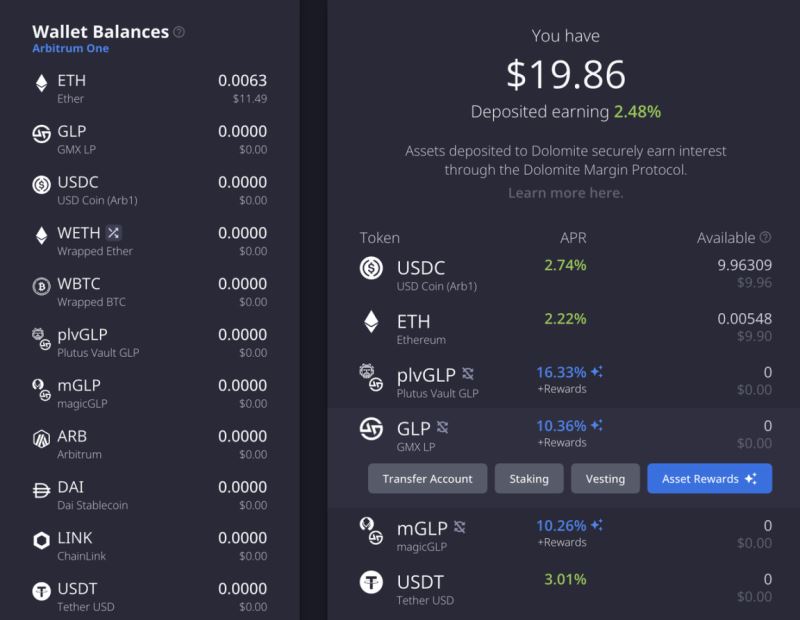The height and width of the screenshot is (620, 800).
Task: Open the blue Asset Rewards button
Action: tap(709, 479)
